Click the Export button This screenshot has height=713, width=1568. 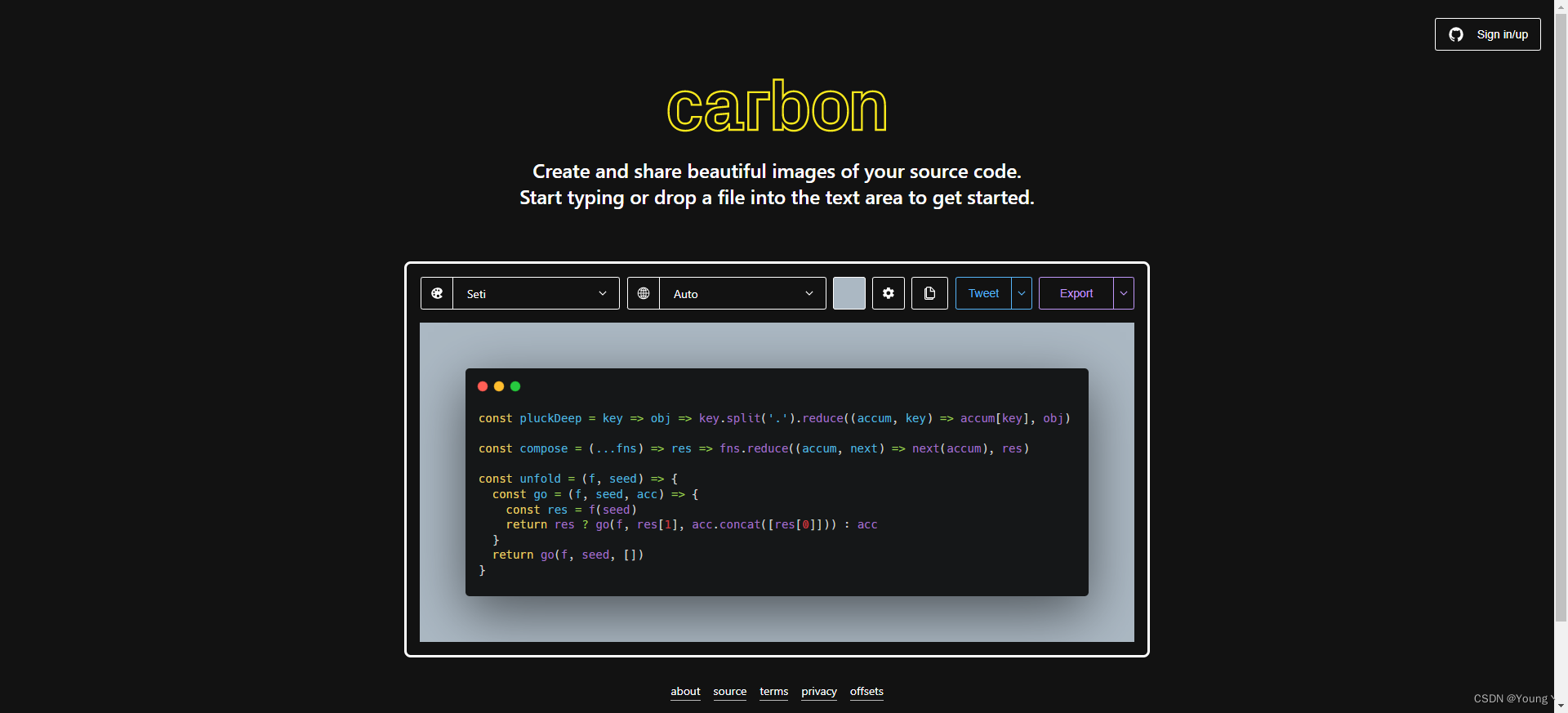1076,293
